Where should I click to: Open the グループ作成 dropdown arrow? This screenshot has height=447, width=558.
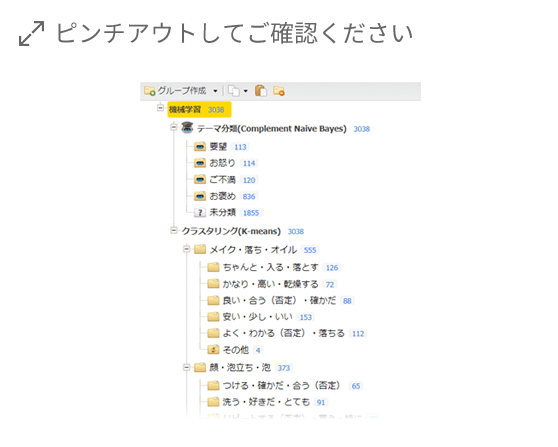click(215, 91)
